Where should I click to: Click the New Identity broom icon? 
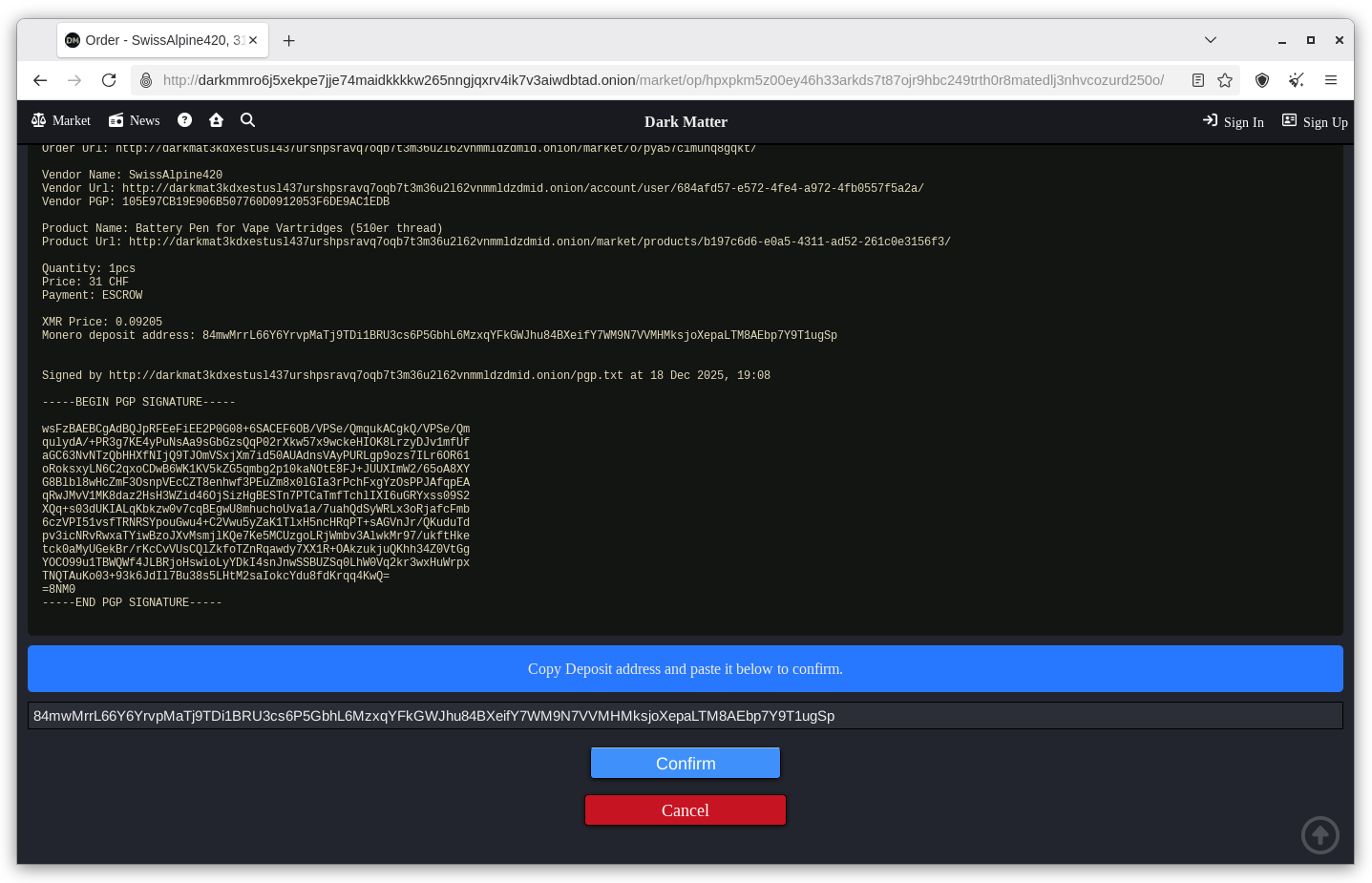pos(1296,80)
